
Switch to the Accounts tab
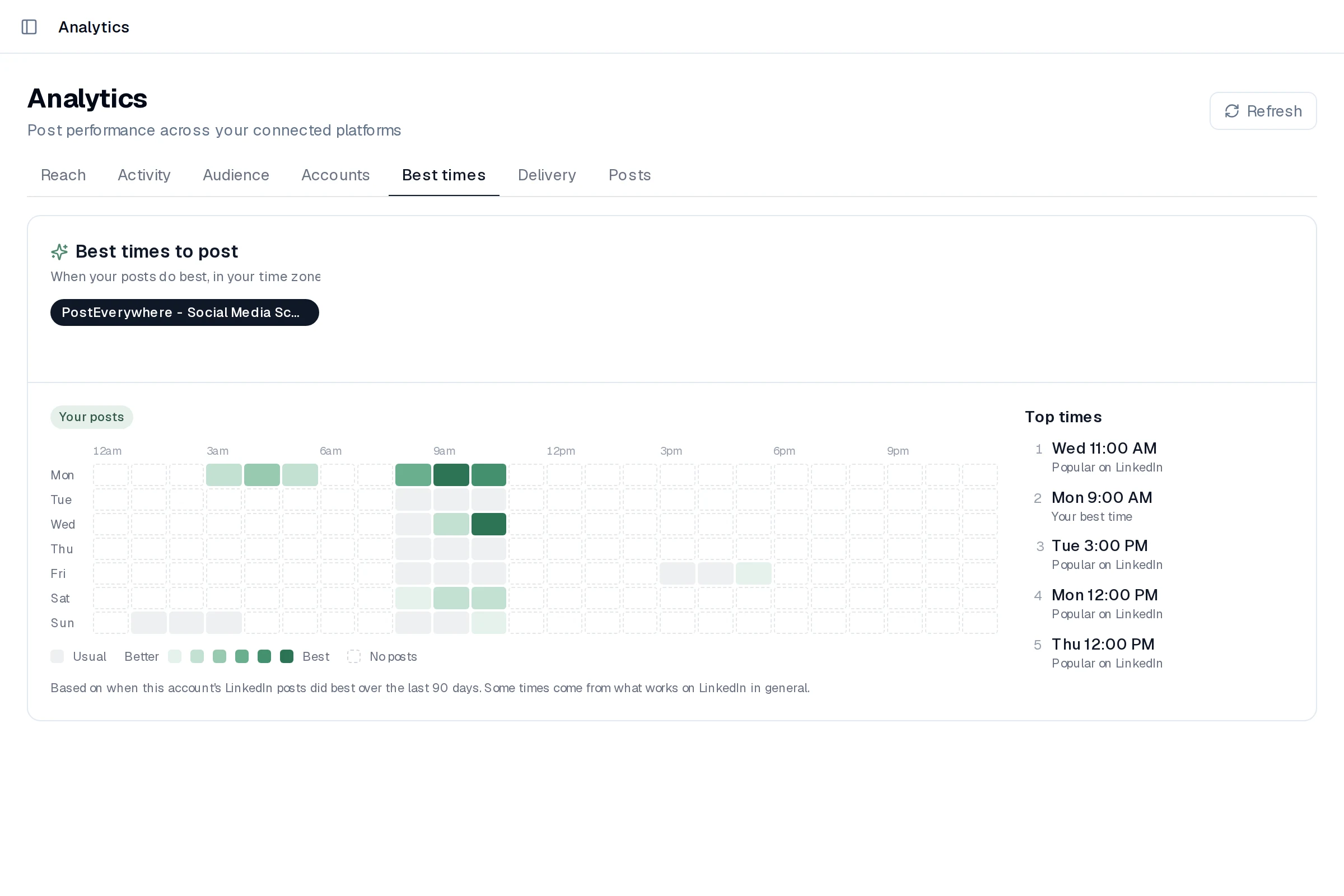pos(335,175)
